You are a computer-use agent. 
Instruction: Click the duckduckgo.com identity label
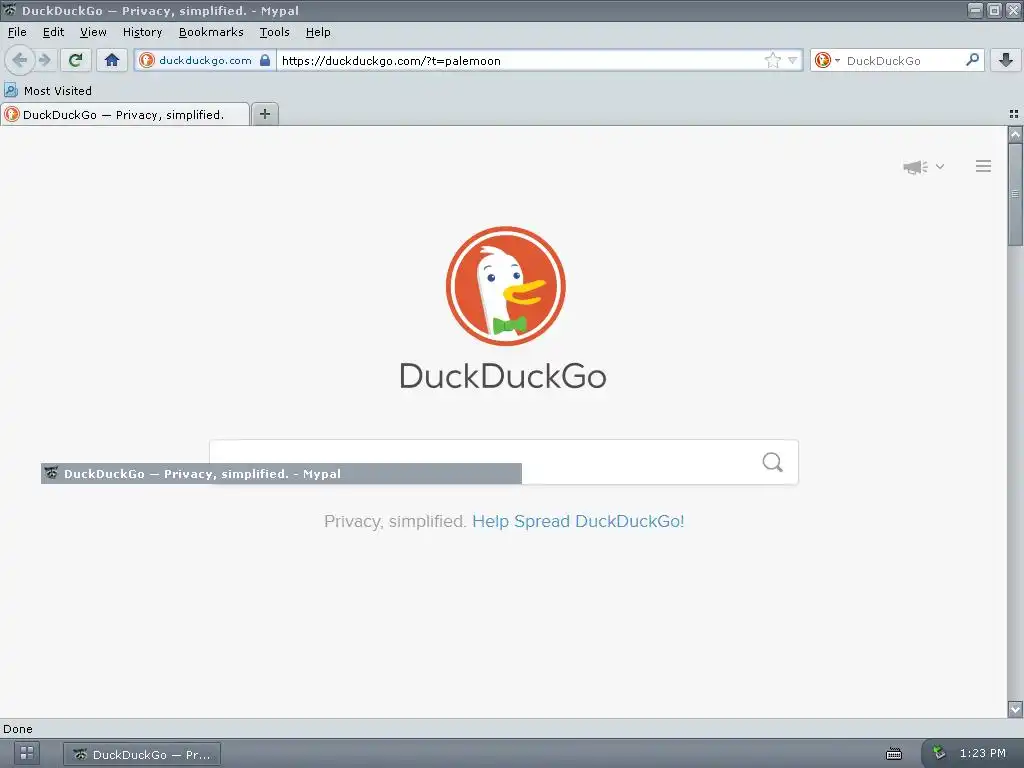pyautogui.click(x=205, y=60)
